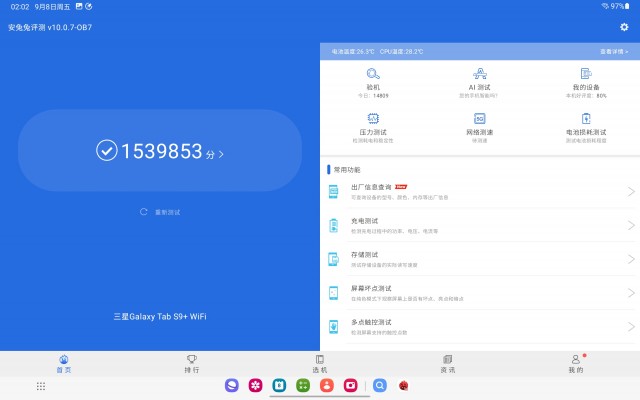Click the 屏幕坏点测试 dead pixel row icon
This screenshot has width=640, height=400.
[333, 293]
